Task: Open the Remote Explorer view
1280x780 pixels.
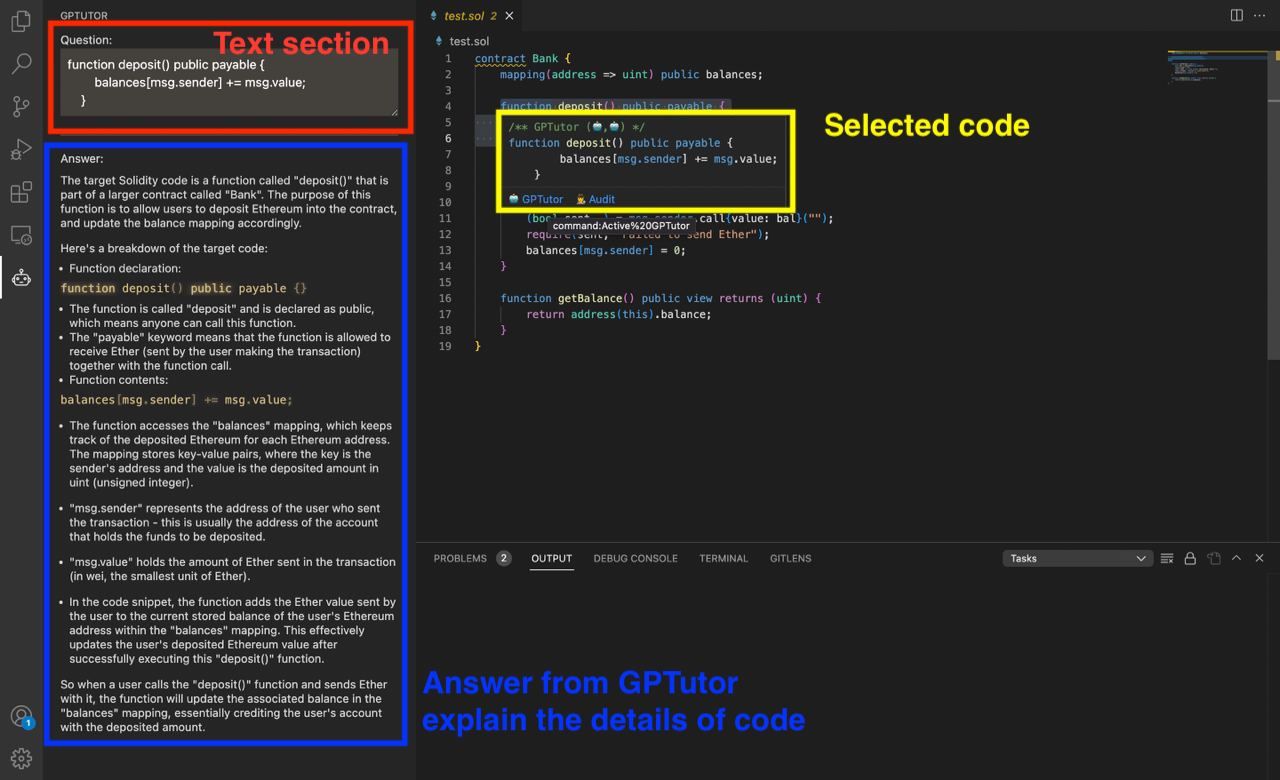Action: tap(21, 236)
